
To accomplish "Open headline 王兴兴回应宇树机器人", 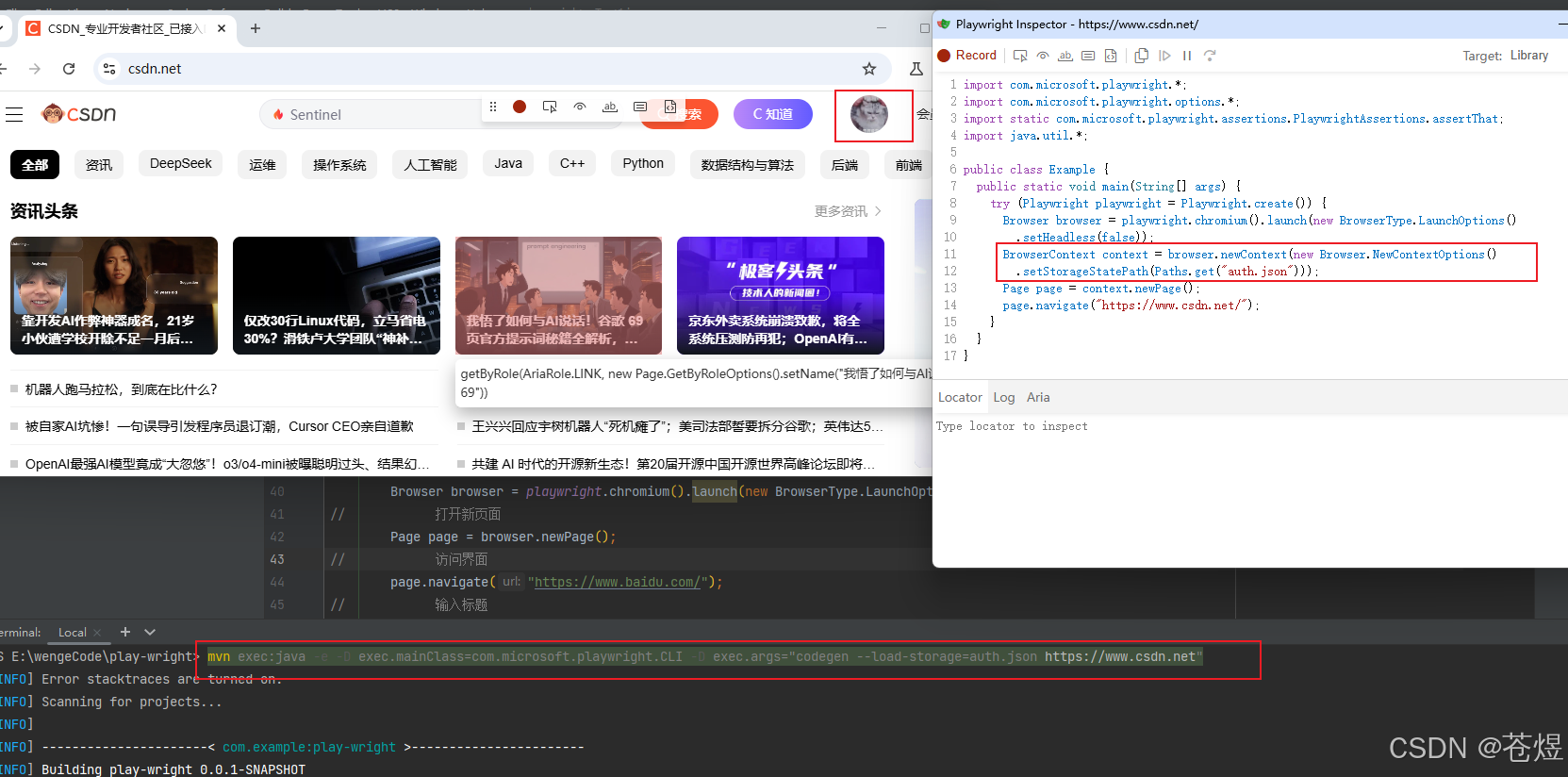I will coord(678,426).
